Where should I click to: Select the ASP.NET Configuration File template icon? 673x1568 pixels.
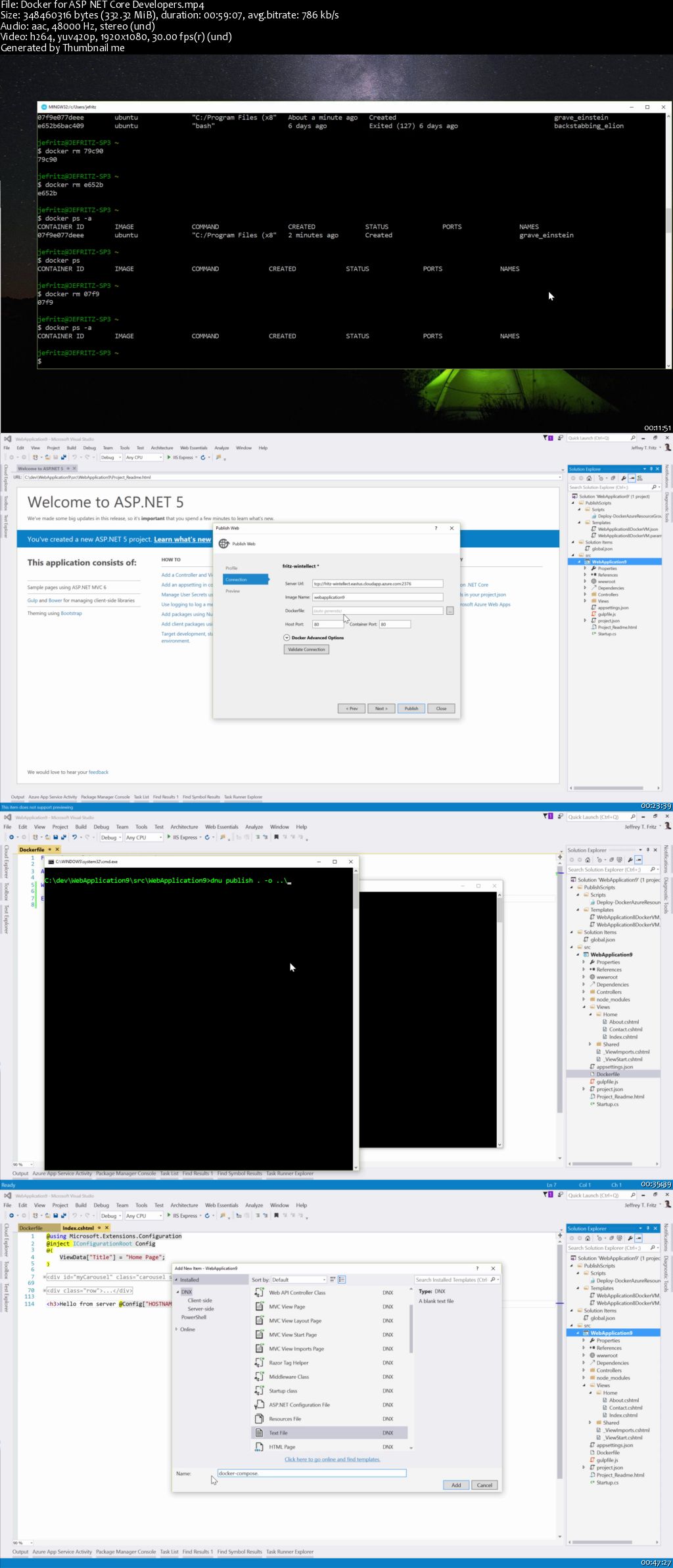pos(259,1405)
